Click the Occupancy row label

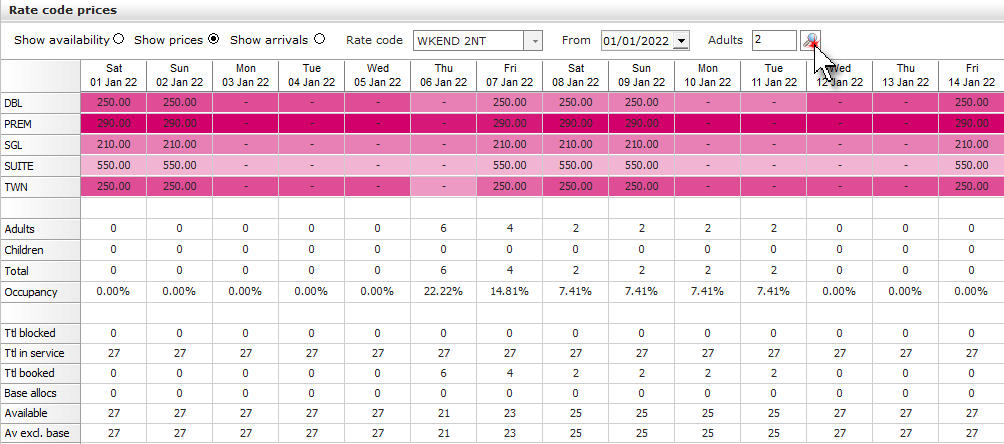[40, 292]
